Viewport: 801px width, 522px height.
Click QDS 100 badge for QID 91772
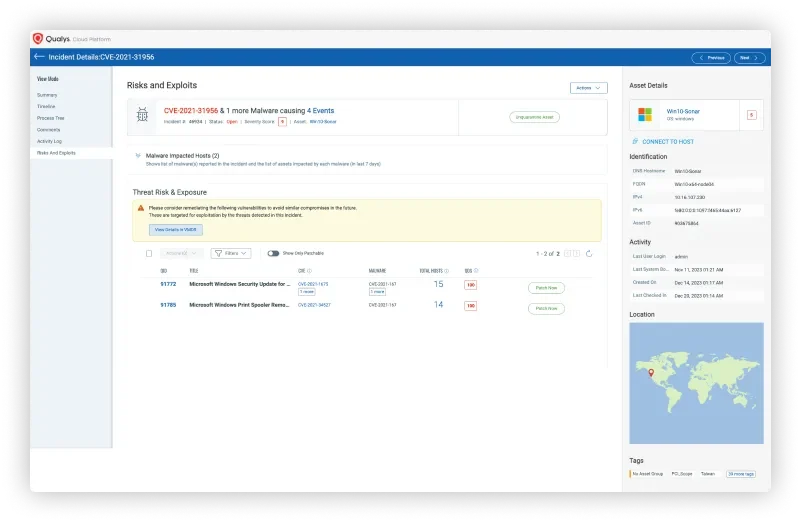coord(470,285)
